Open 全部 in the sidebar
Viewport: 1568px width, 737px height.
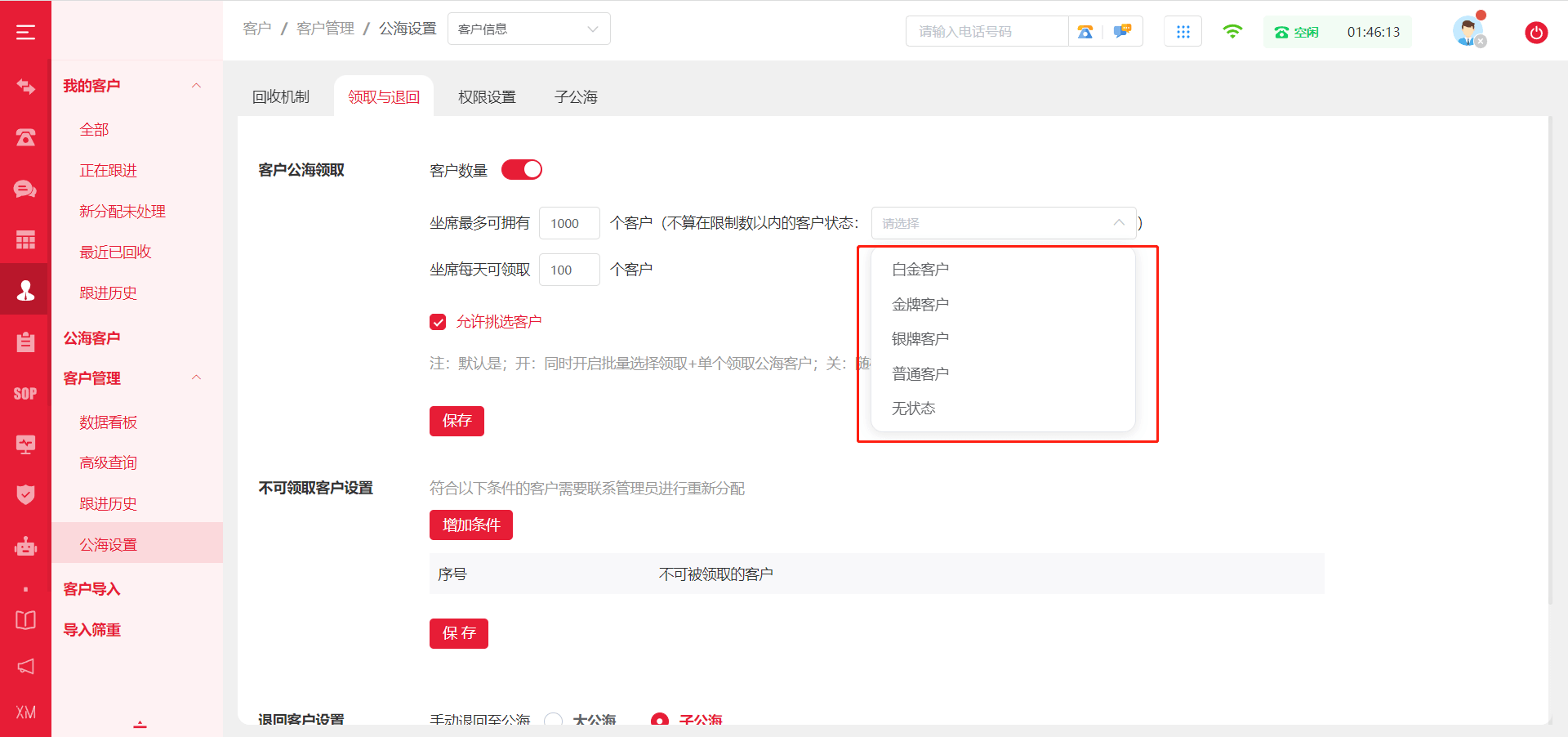94,130
